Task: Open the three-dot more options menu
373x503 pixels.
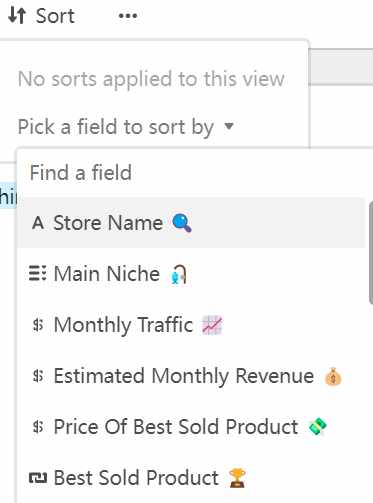Action: 128,15
